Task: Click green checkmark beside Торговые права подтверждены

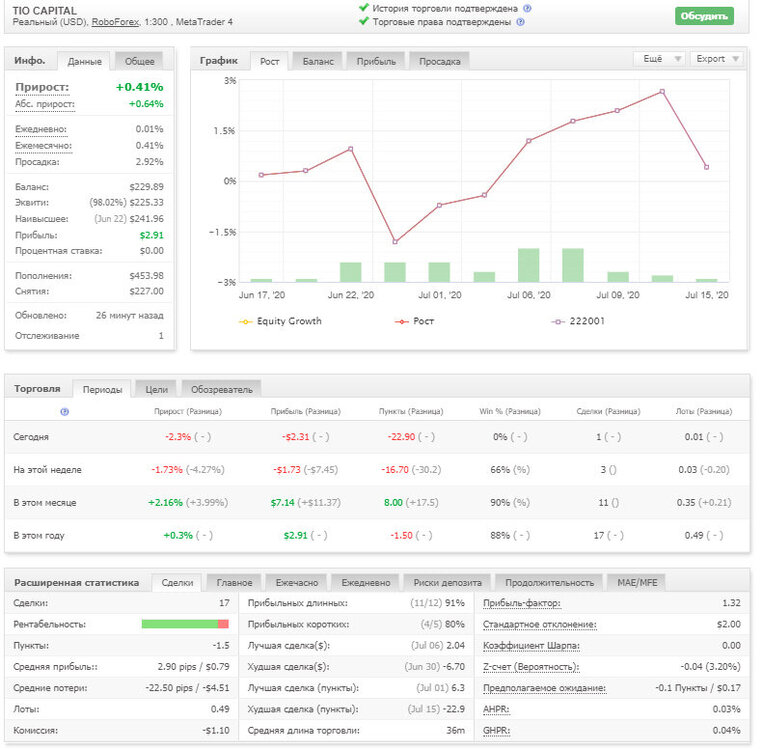Action: (363, 21)
